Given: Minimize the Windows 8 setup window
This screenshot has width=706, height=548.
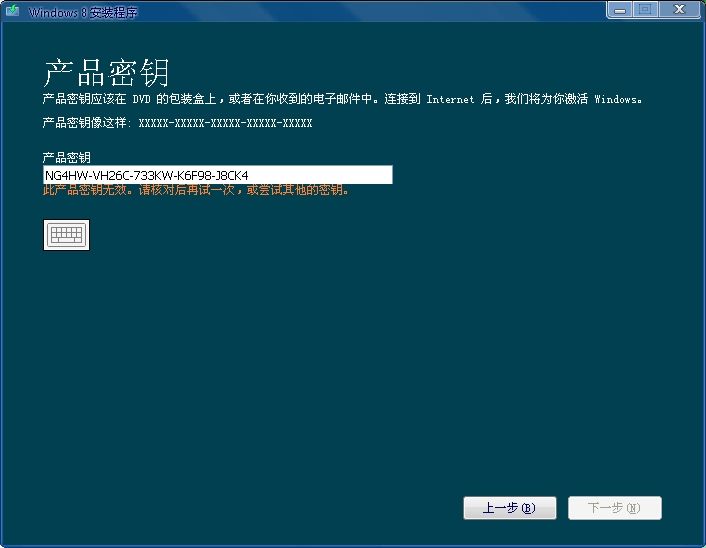Looking at the screenshot, I should (x=620, y=9).
